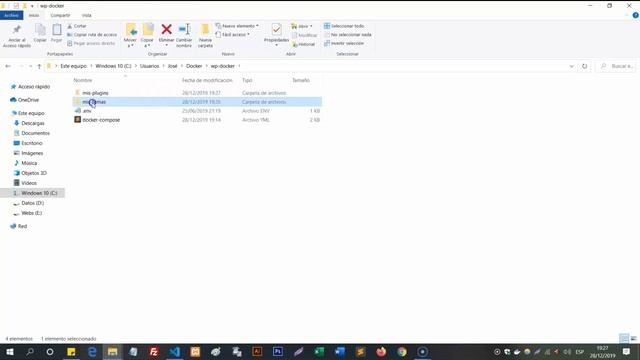Open the Windows Start menu
The height and width of the screenshot is (360, 640).
(10, 352)
